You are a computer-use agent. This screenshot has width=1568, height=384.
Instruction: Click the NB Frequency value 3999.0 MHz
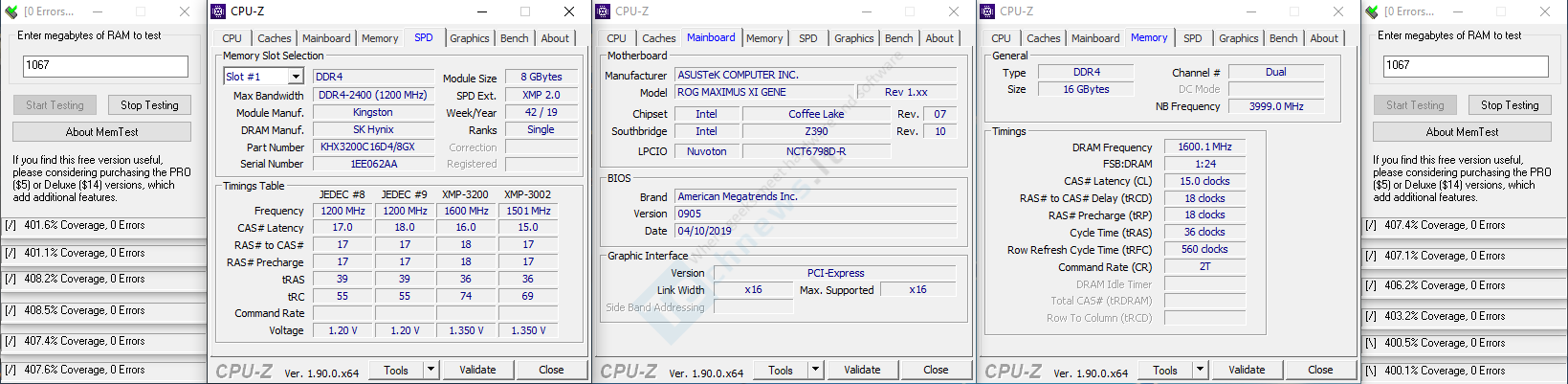tap(1276, 106)
